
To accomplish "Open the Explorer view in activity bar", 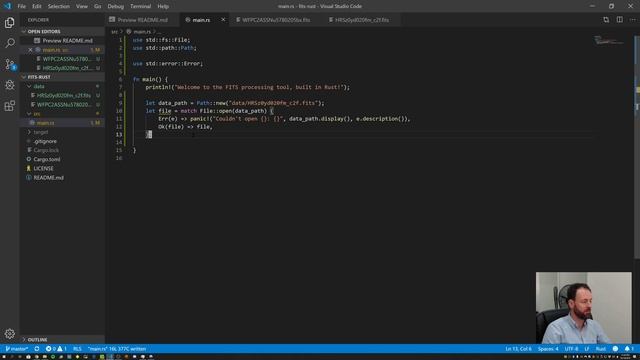I will coord(9,22).
